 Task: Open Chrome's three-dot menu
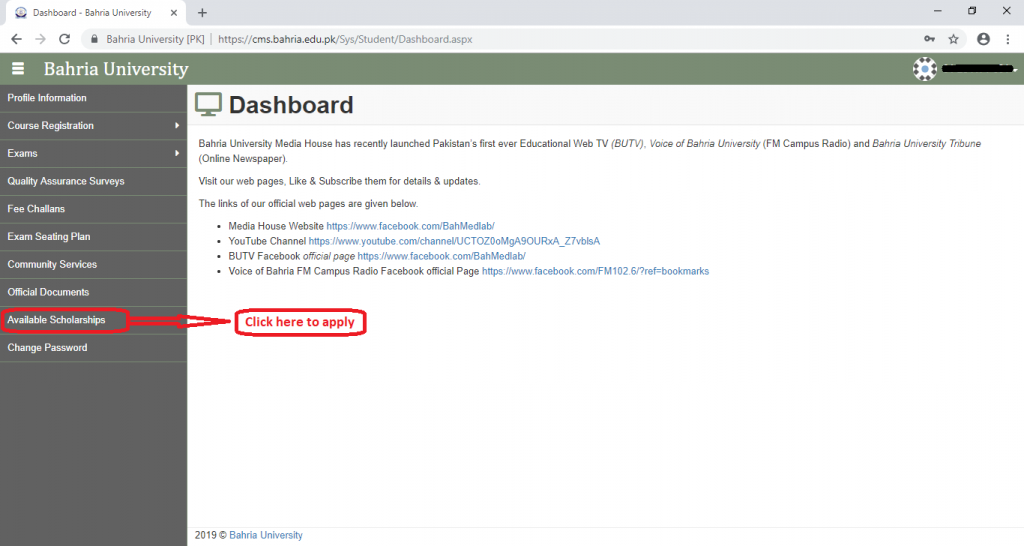pyautogui.click(x=1009, y=39)
